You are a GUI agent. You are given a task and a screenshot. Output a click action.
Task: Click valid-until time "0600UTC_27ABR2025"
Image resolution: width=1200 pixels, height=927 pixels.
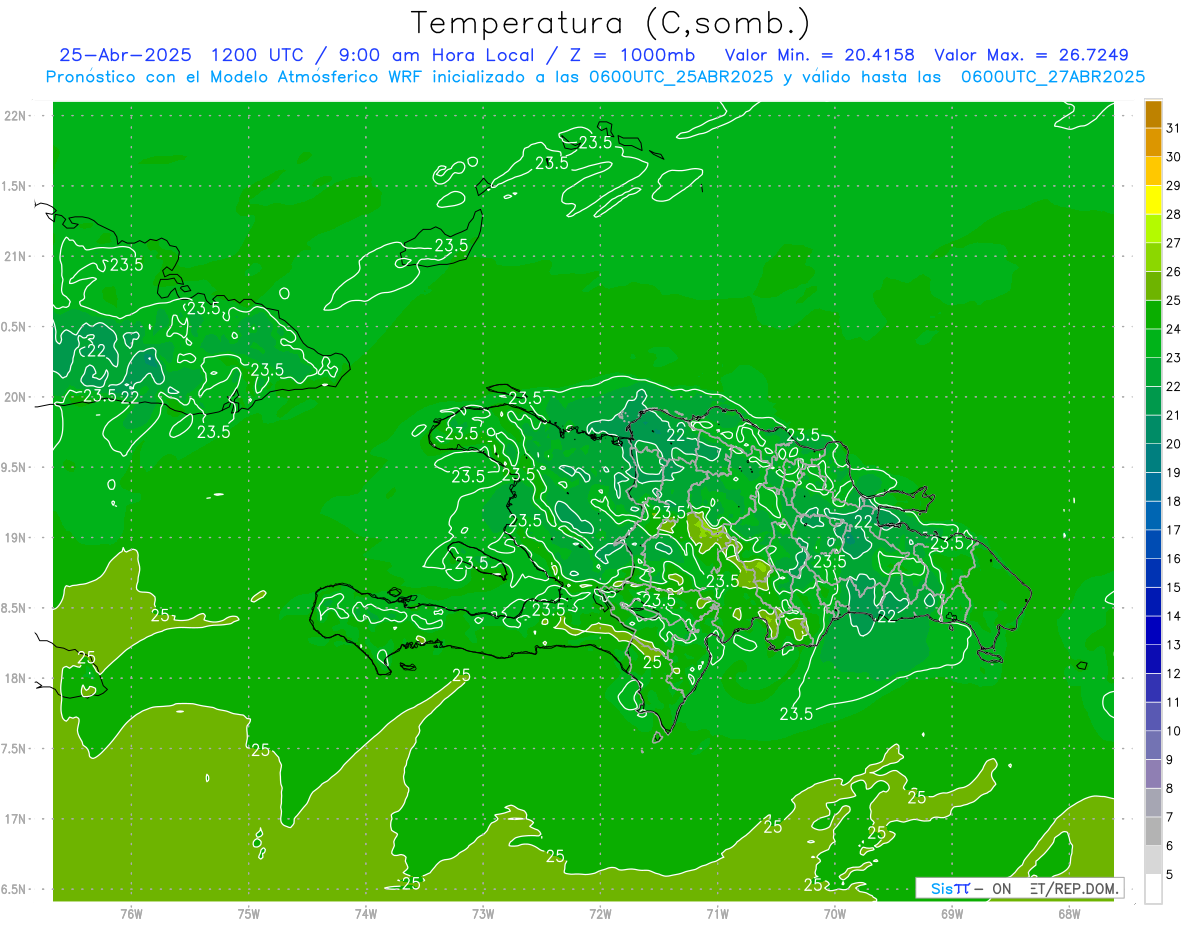(1052, 77)
